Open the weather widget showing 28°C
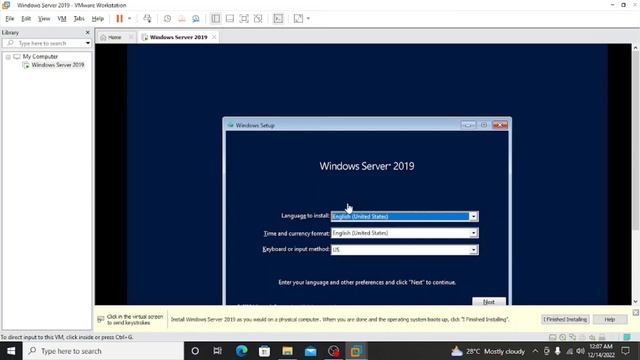Image resolution: width=640 pixels, height=360 pixels. pos(488,351)
